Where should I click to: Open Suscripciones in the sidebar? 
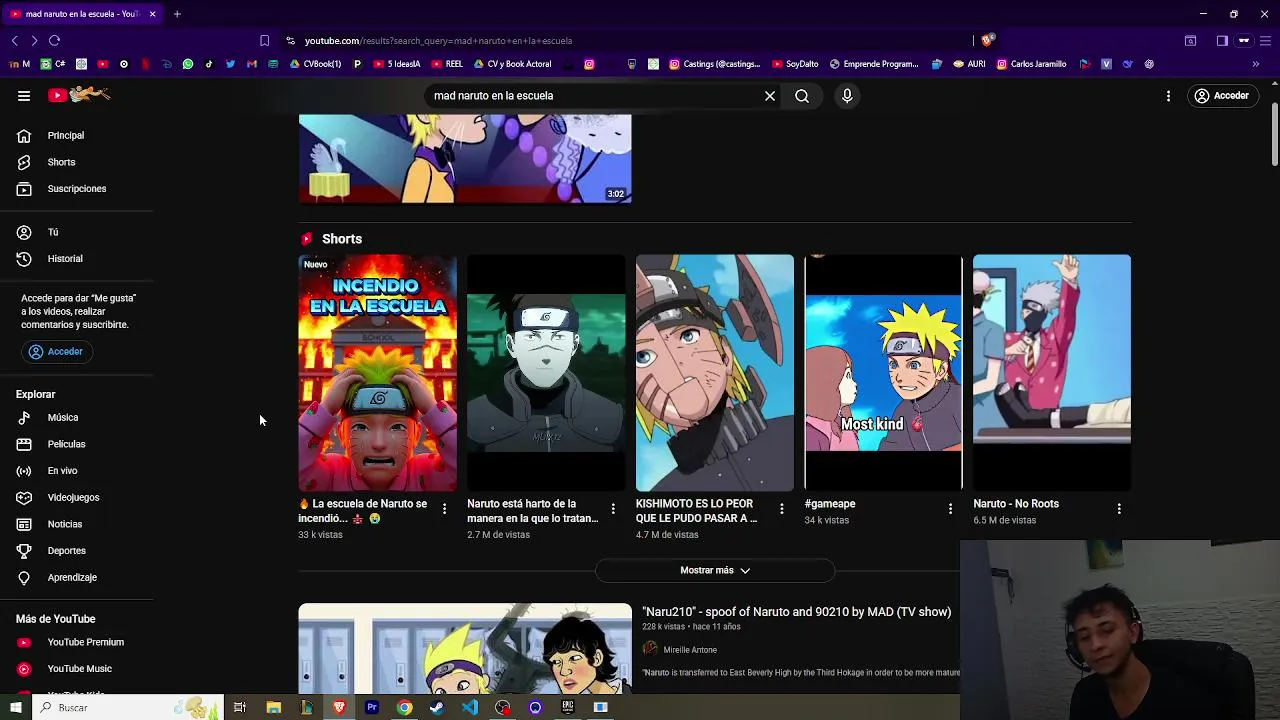click(x=76, y=189)
